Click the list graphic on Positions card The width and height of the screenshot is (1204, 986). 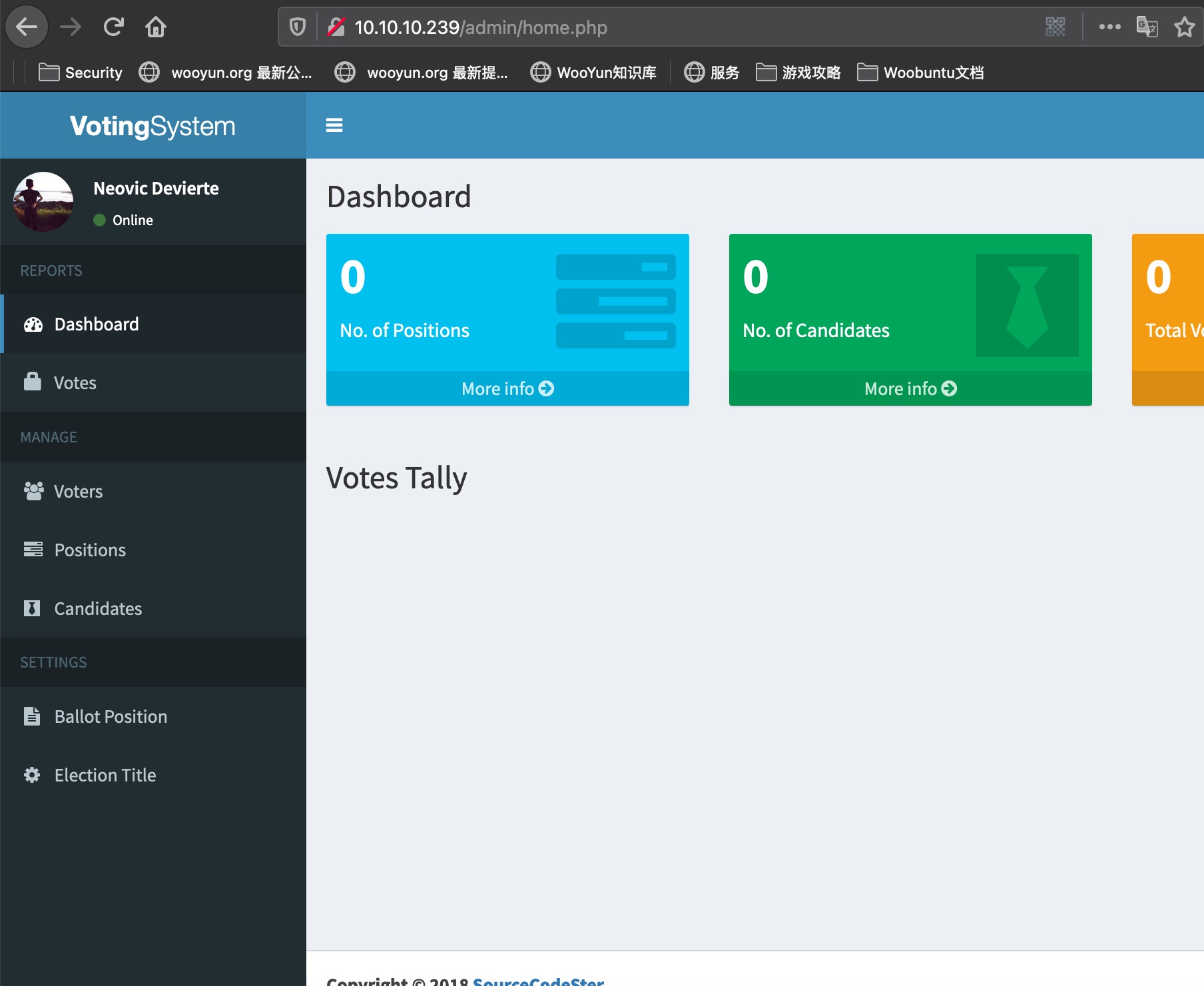point(615,301)
